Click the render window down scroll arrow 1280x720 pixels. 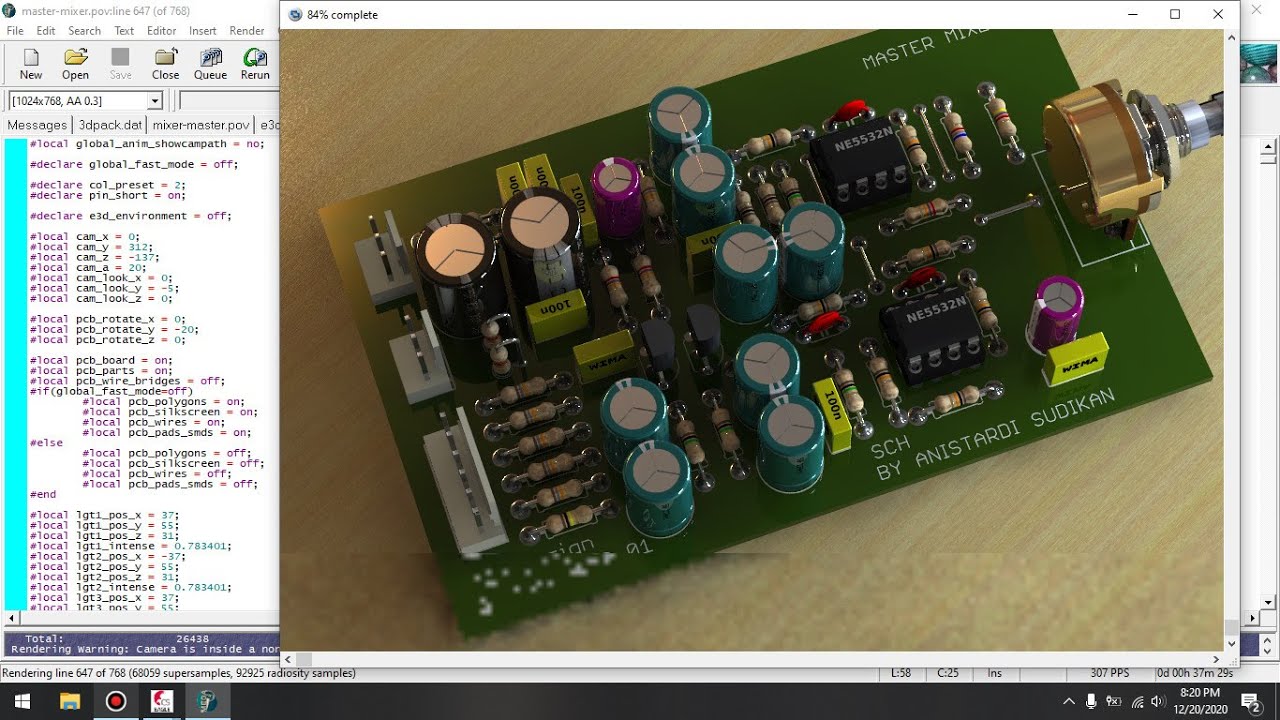1231,644
